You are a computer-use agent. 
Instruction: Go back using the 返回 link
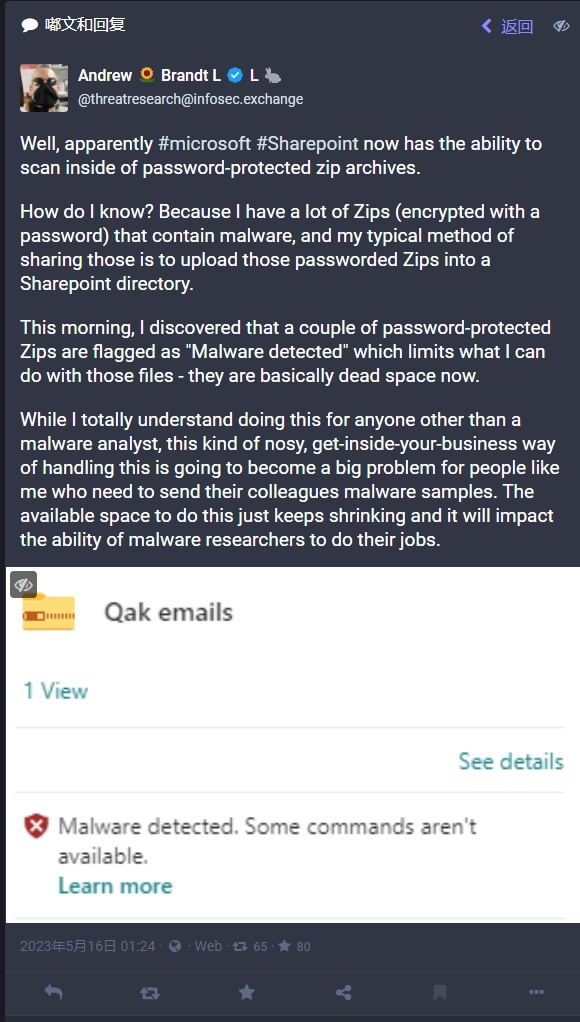(507, 26)
